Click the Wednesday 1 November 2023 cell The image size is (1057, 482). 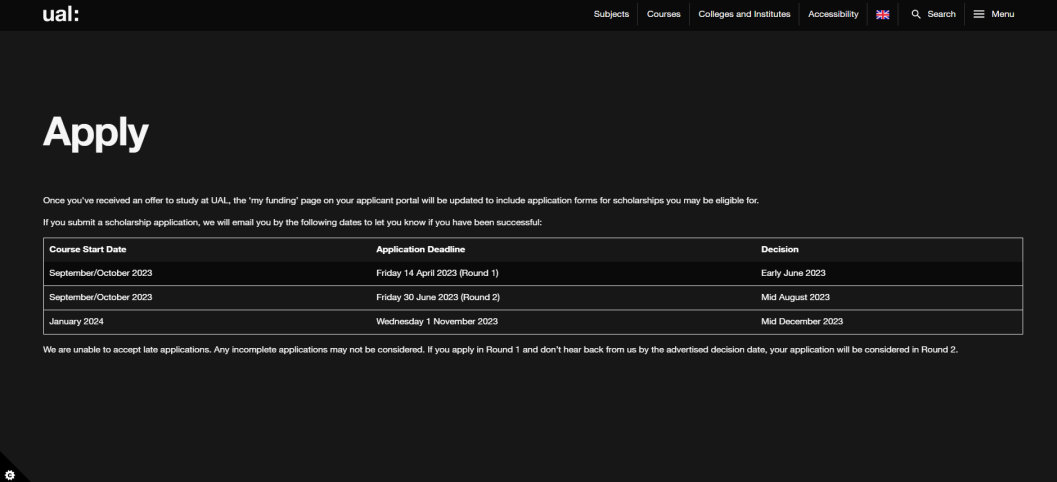click(437, 321)
